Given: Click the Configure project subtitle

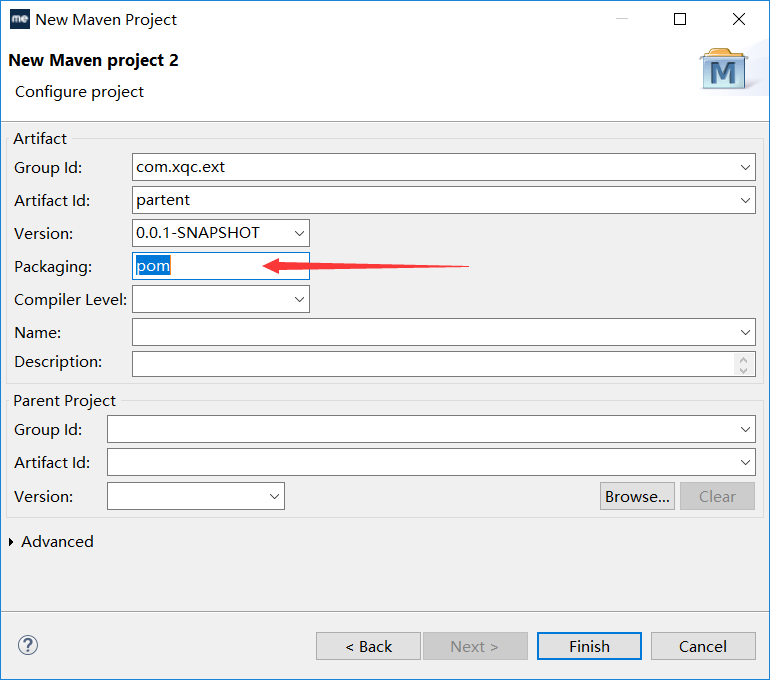Looking at the screenshot, I should [79, 92].
